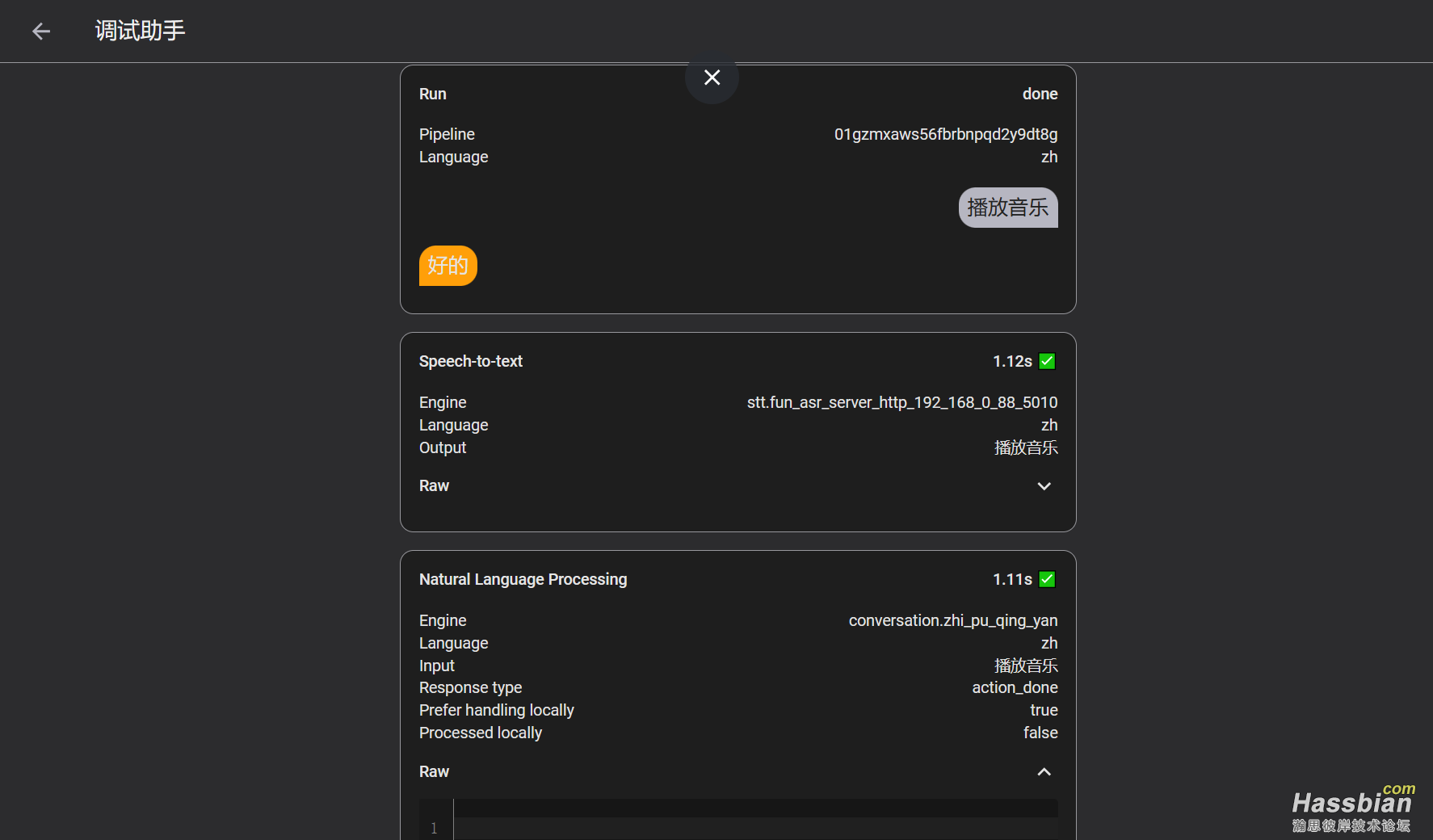Click the Speech-to-text Output value 播放音乐
Screen dimensions: 1433x840
coord(1026,447)
